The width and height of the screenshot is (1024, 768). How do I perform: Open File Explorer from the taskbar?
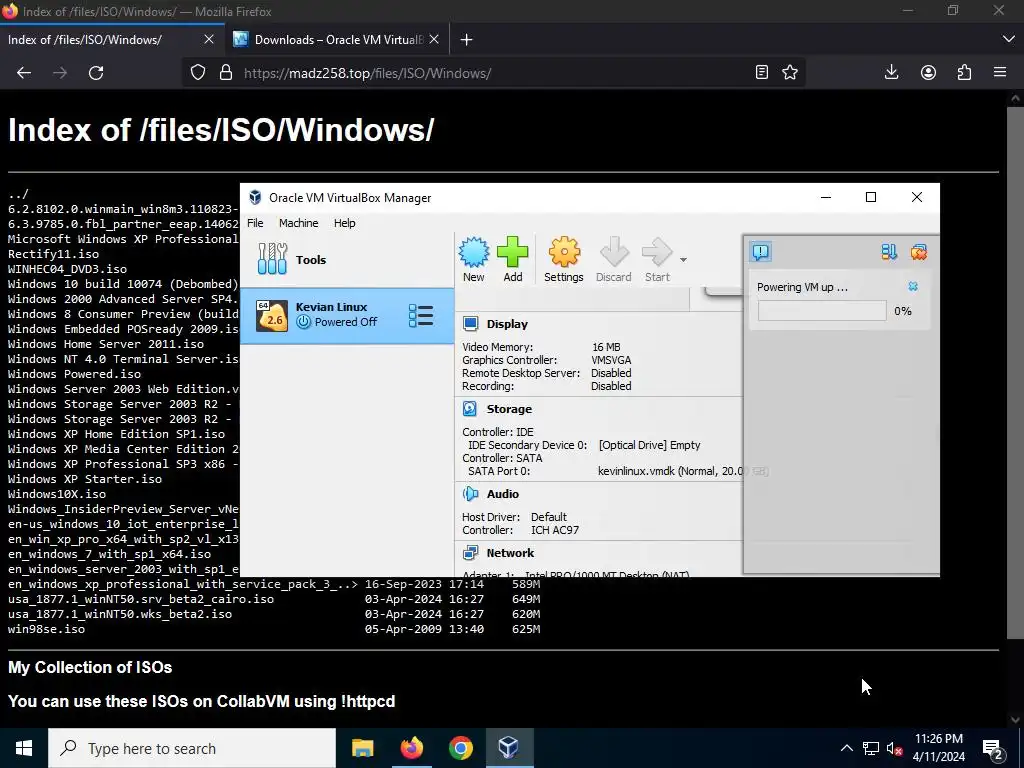362,748
